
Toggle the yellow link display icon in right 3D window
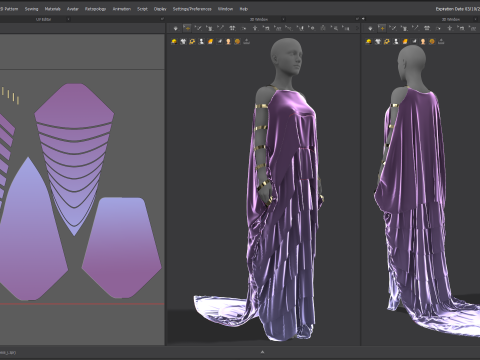(387, 41)
